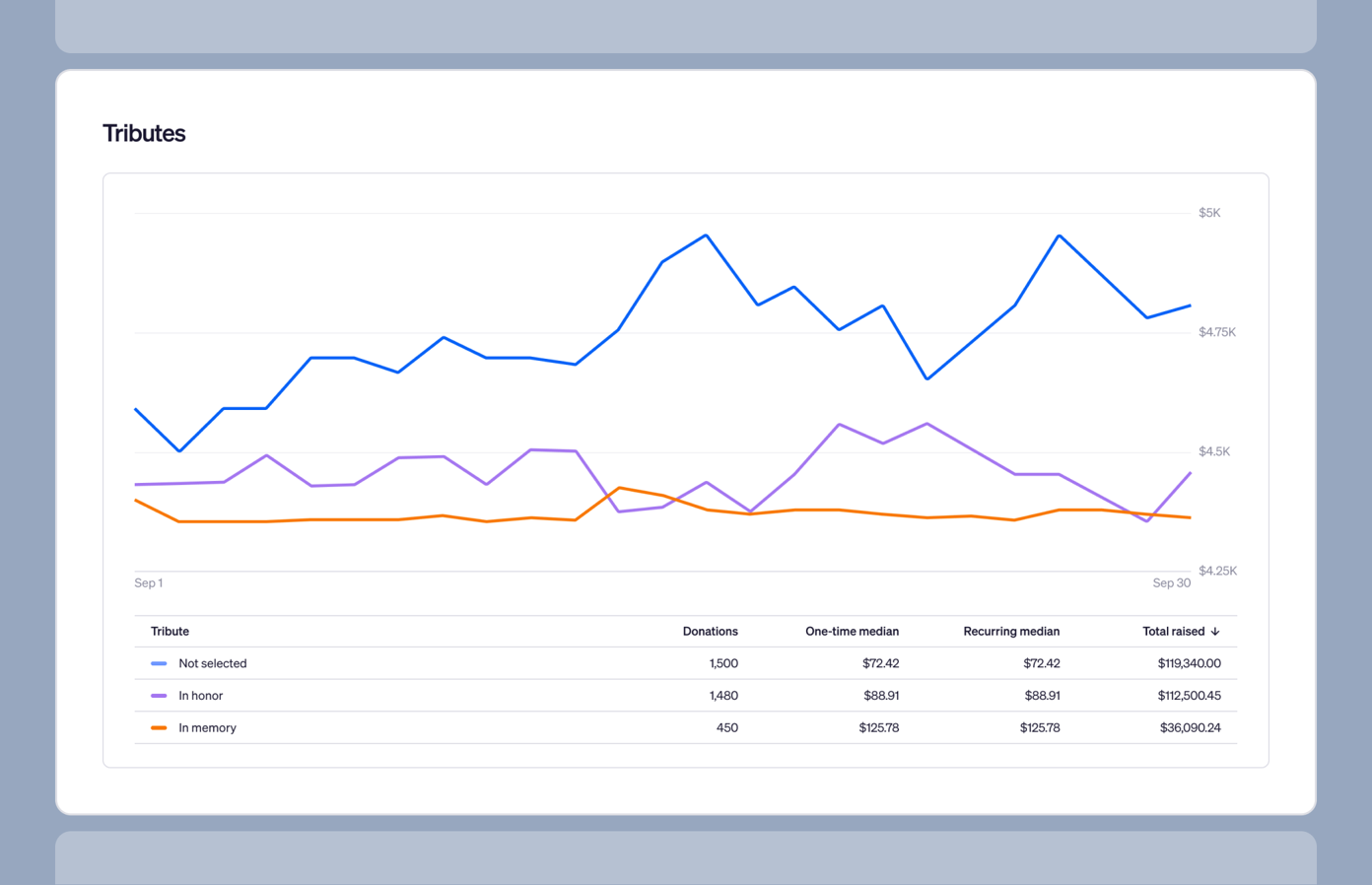Viewport: 1372px width, 885px height.
Task: Click the purple In honor legend swatch
Action: coord(159,696)
